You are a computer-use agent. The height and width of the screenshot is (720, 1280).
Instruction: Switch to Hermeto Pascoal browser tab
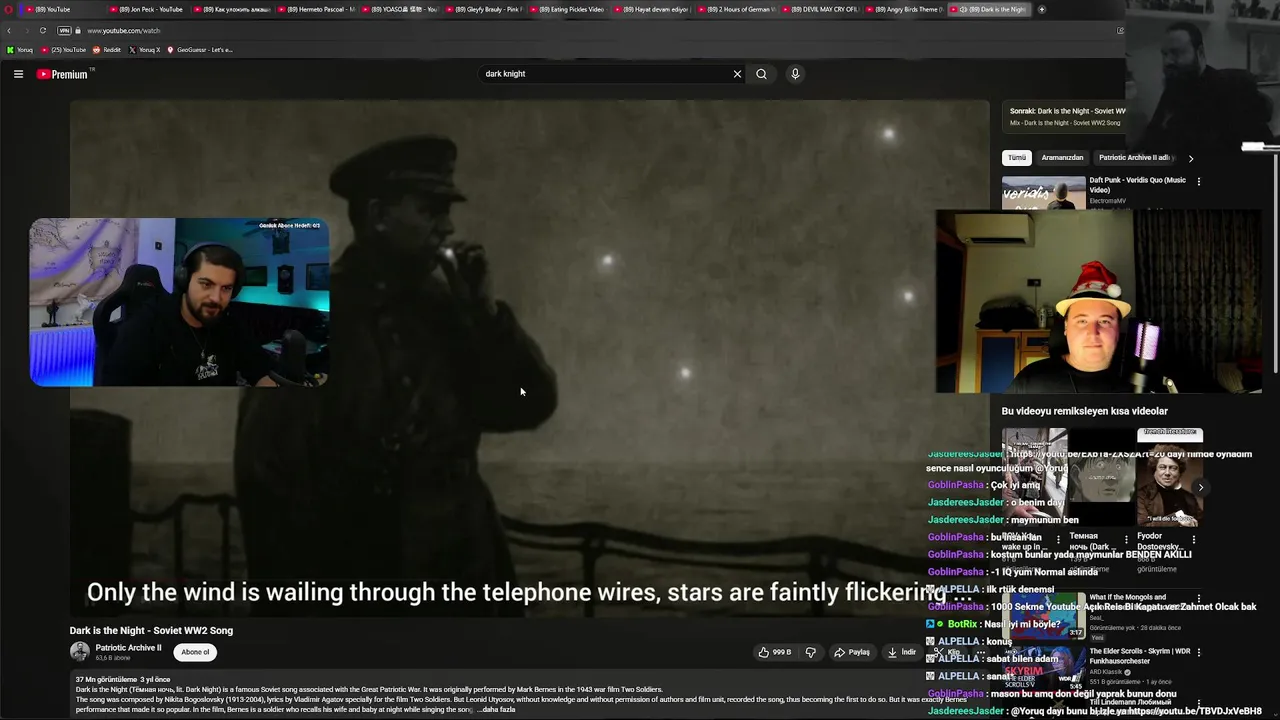tap(316, 9)
